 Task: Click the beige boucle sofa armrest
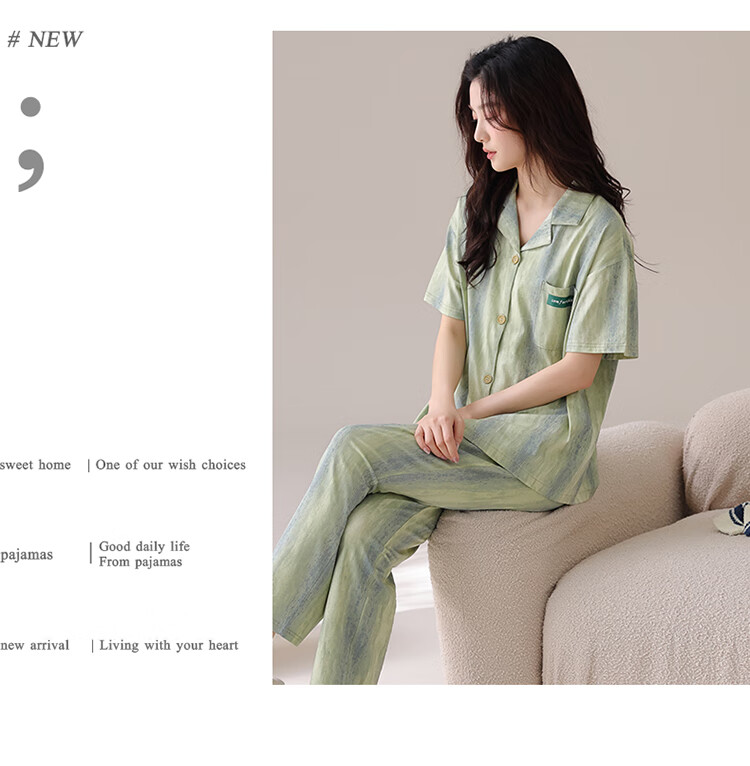coord(716,452)
